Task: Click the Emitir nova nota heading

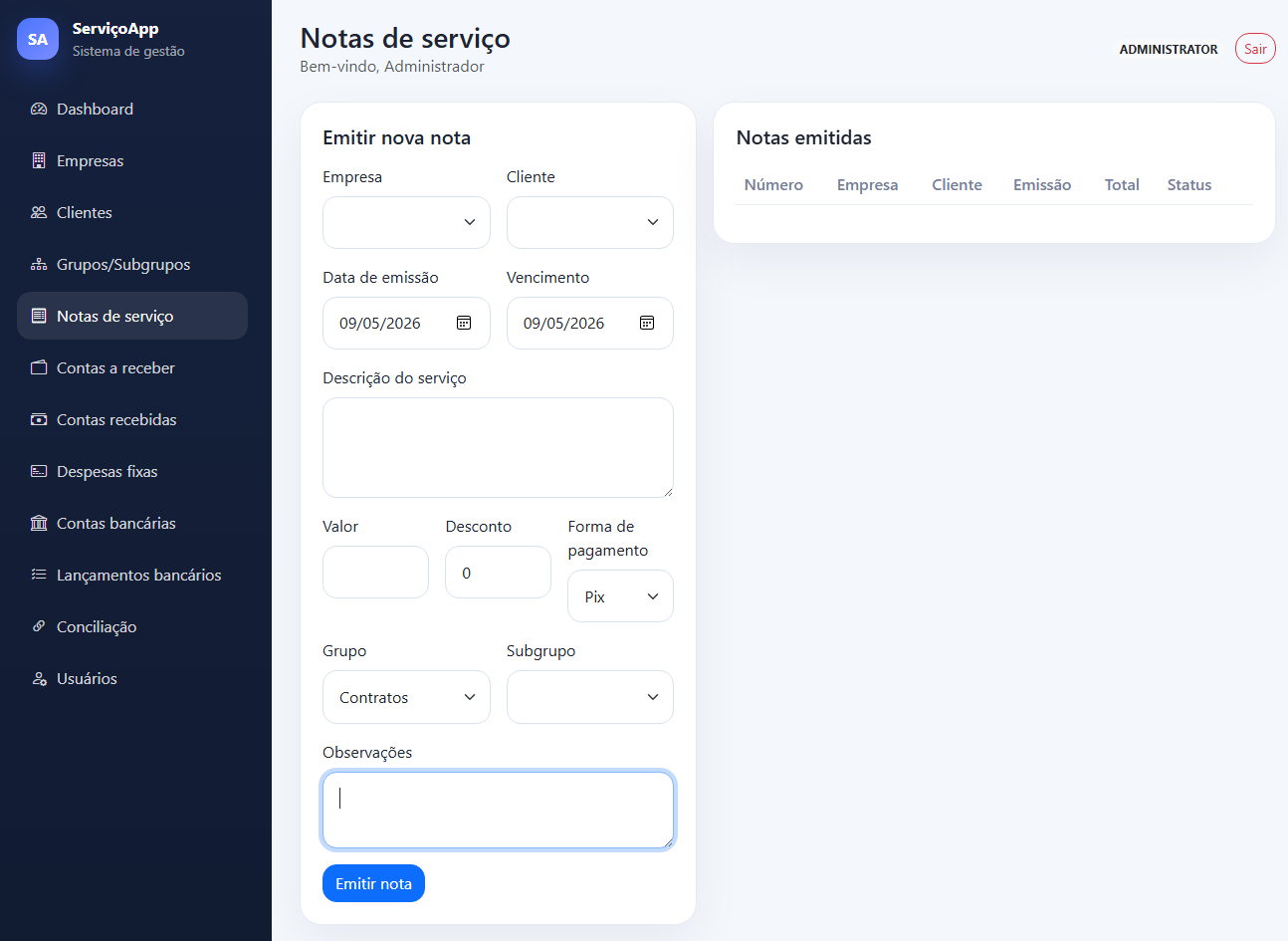Action: (396, 137)
